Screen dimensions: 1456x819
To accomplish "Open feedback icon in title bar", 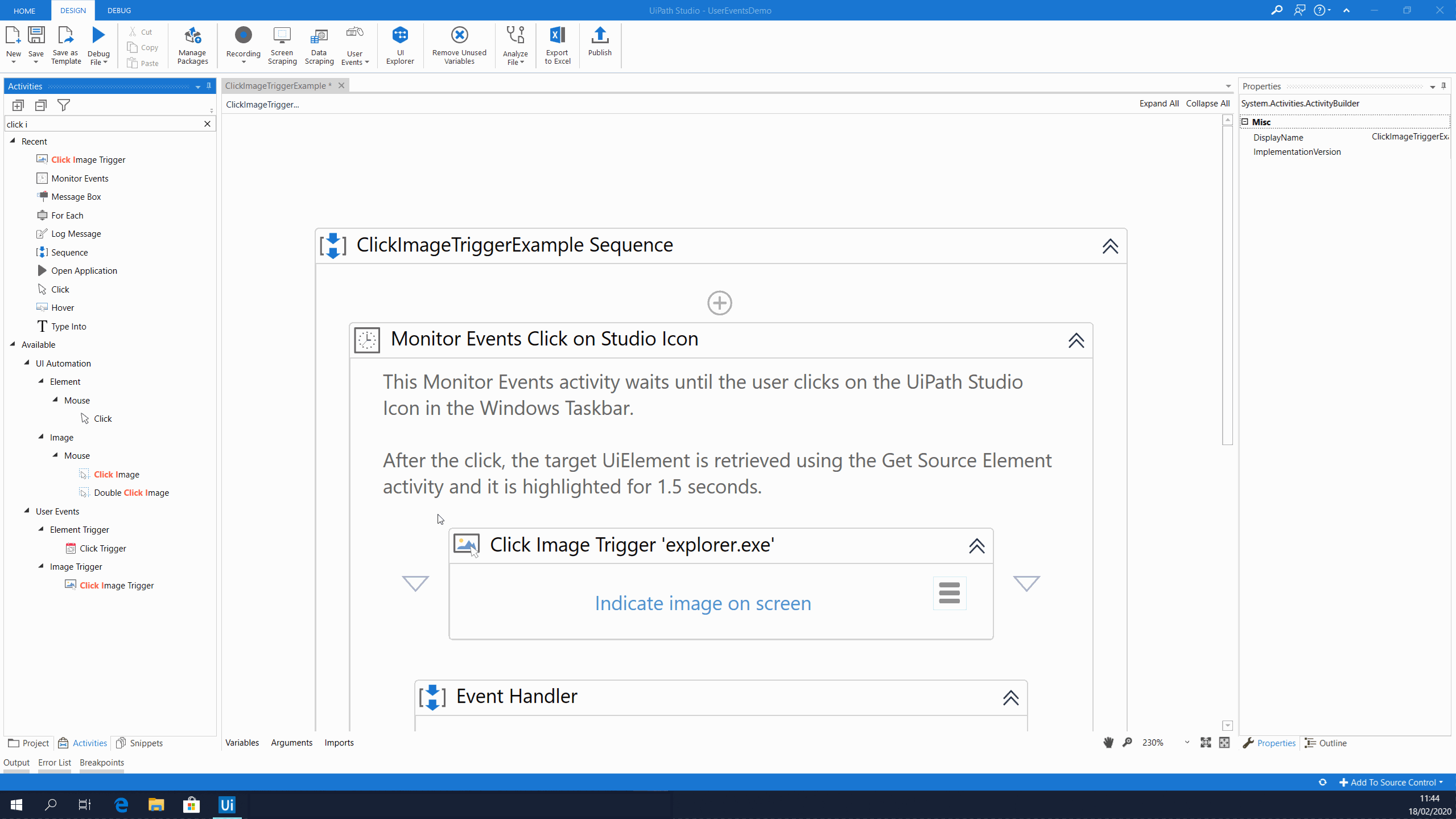I will [1299, 10].
